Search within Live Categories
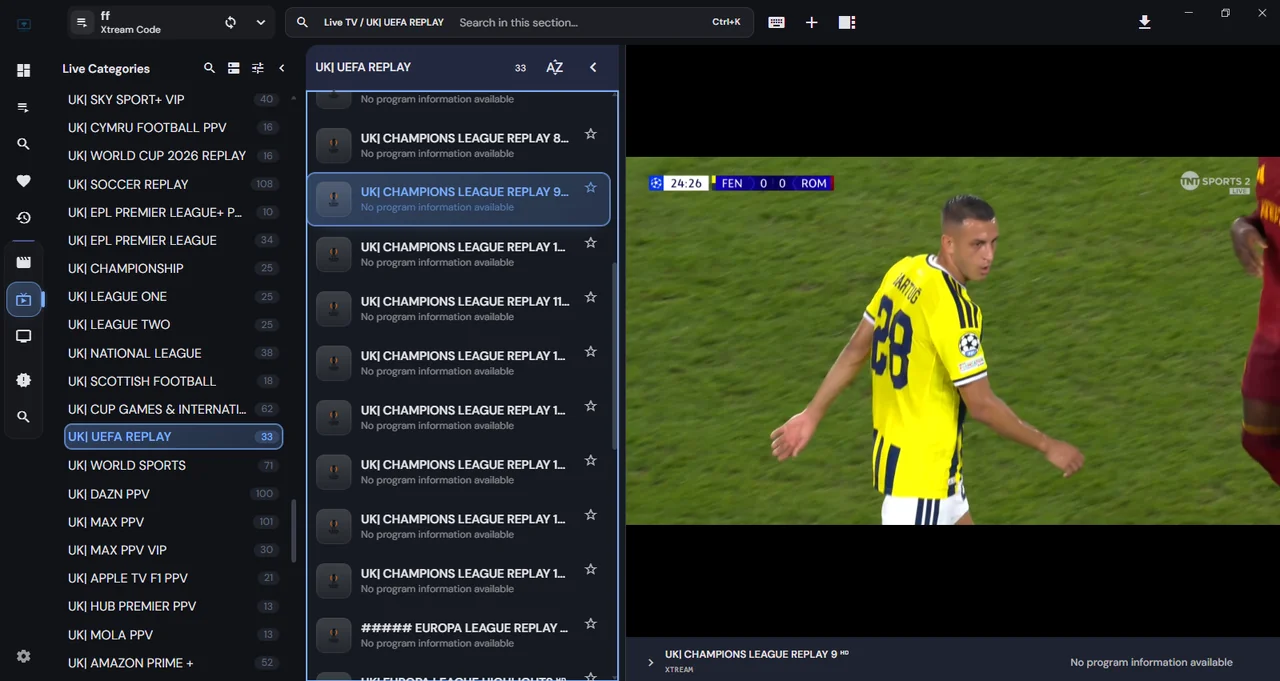Screen dimensions: 1280x681 click(x=209, y=68)
